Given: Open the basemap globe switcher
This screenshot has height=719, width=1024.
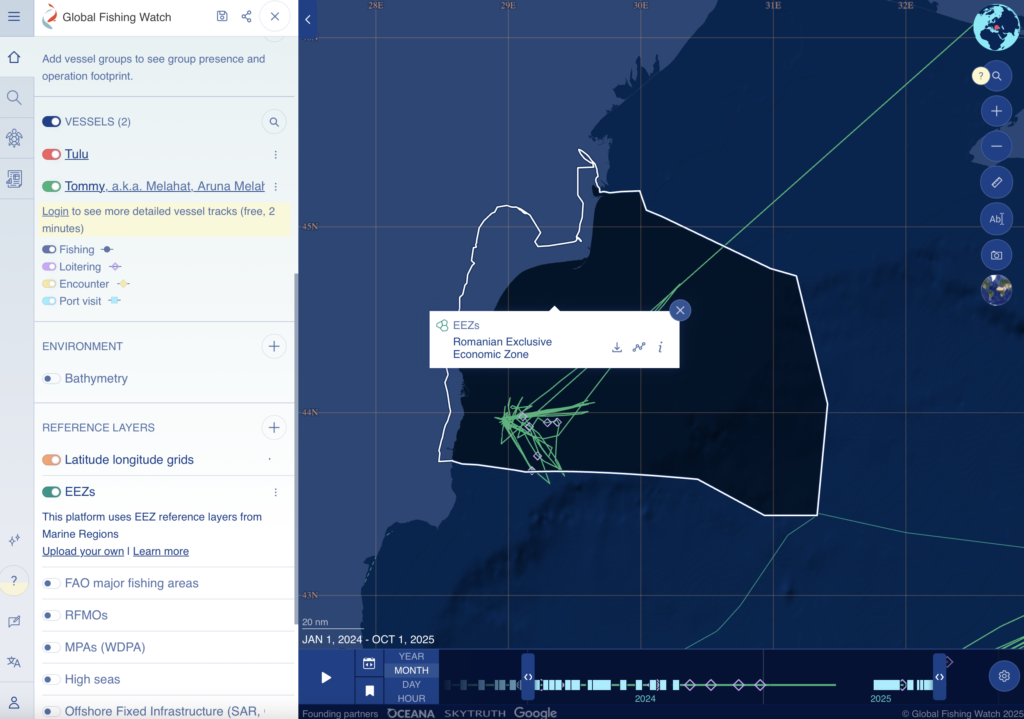Looking at the screenshot, I should tap(996, 291).
